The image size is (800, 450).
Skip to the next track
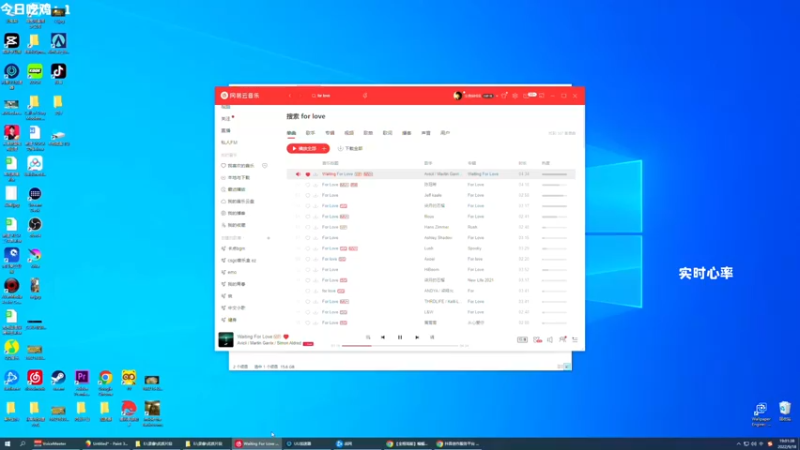[x=417, y=337]
